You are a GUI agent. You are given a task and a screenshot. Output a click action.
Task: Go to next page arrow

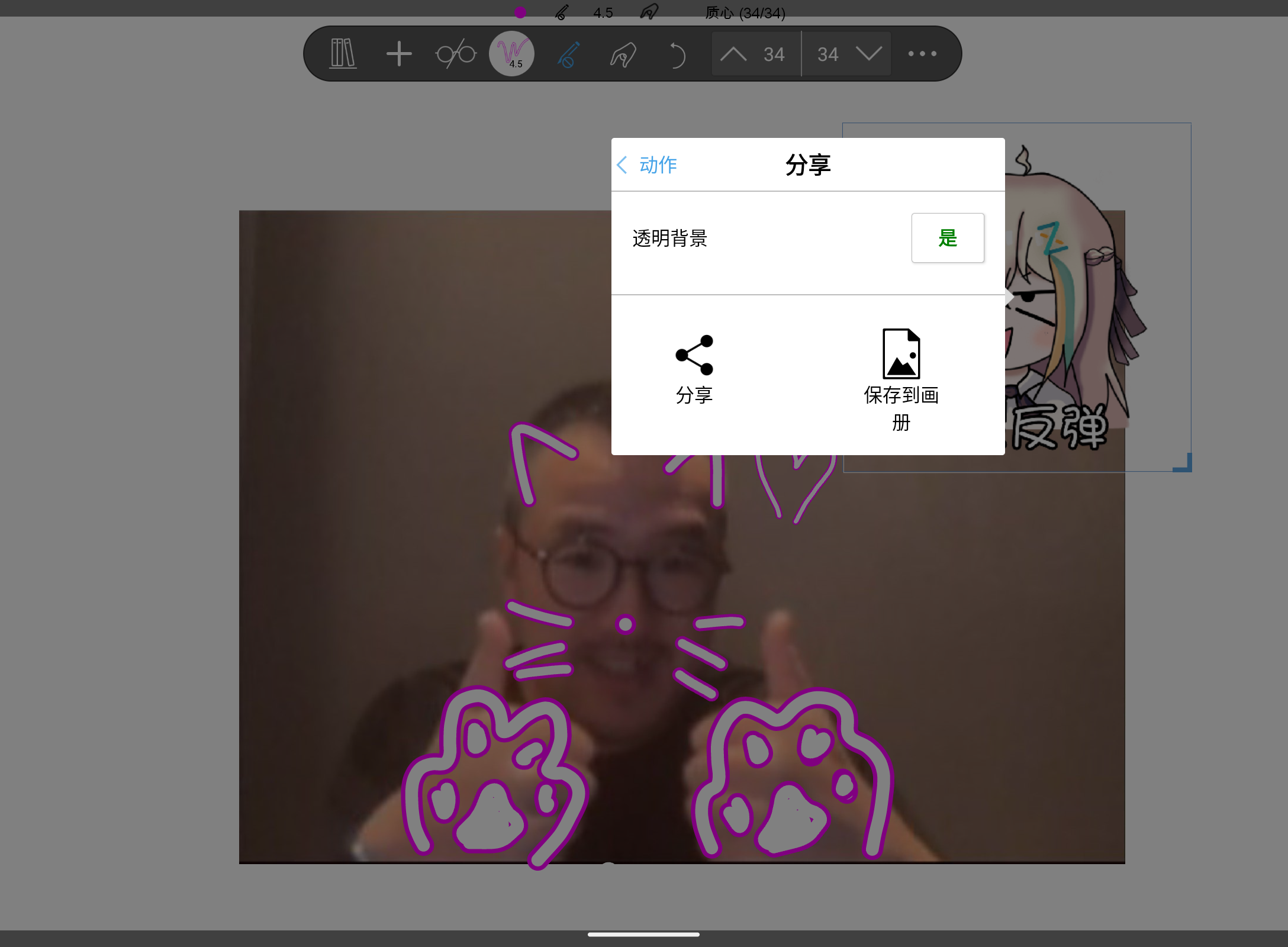[869, 54]
